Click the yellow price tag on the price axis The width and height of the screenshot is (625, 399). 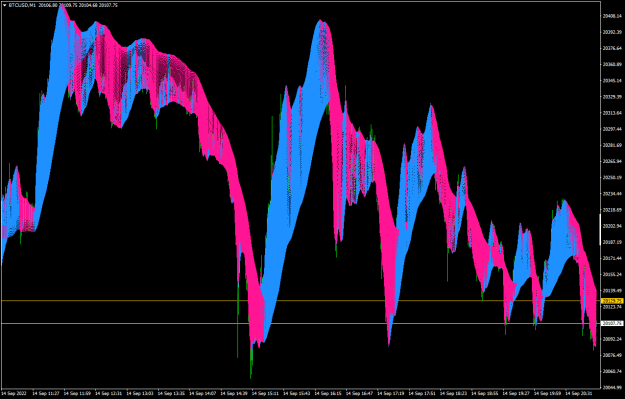pos(612,301)
